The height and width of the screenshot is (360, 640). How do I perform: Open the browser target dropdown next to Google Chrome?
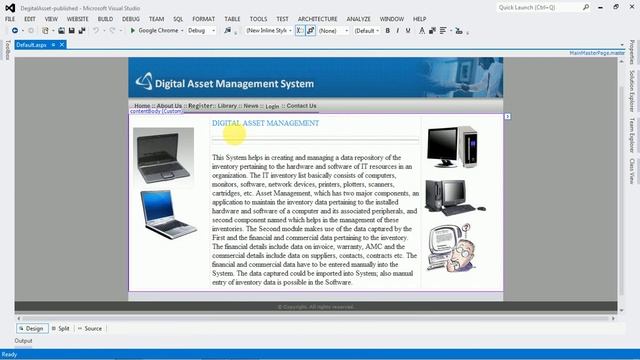click(x=182, y=31)
